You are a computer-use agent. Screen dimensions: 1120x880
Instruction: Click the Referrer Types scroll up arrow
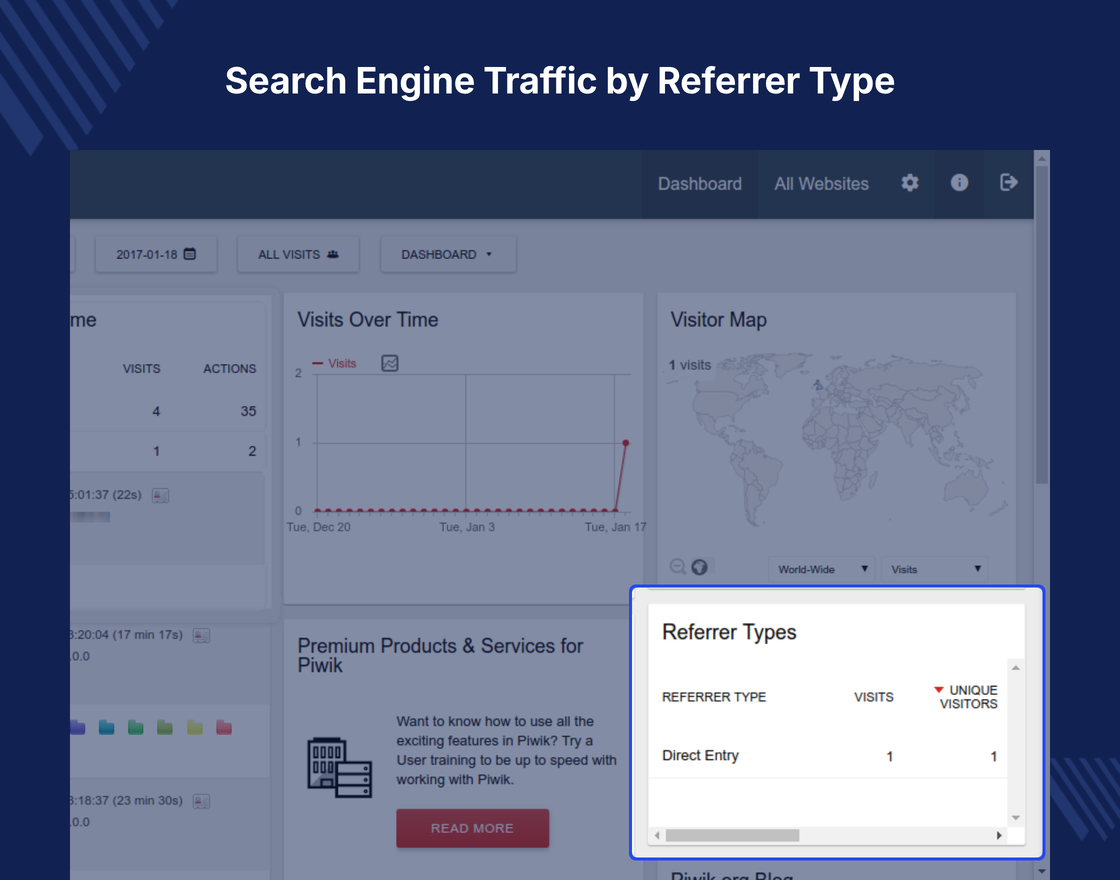click(x=1016, y=668)
